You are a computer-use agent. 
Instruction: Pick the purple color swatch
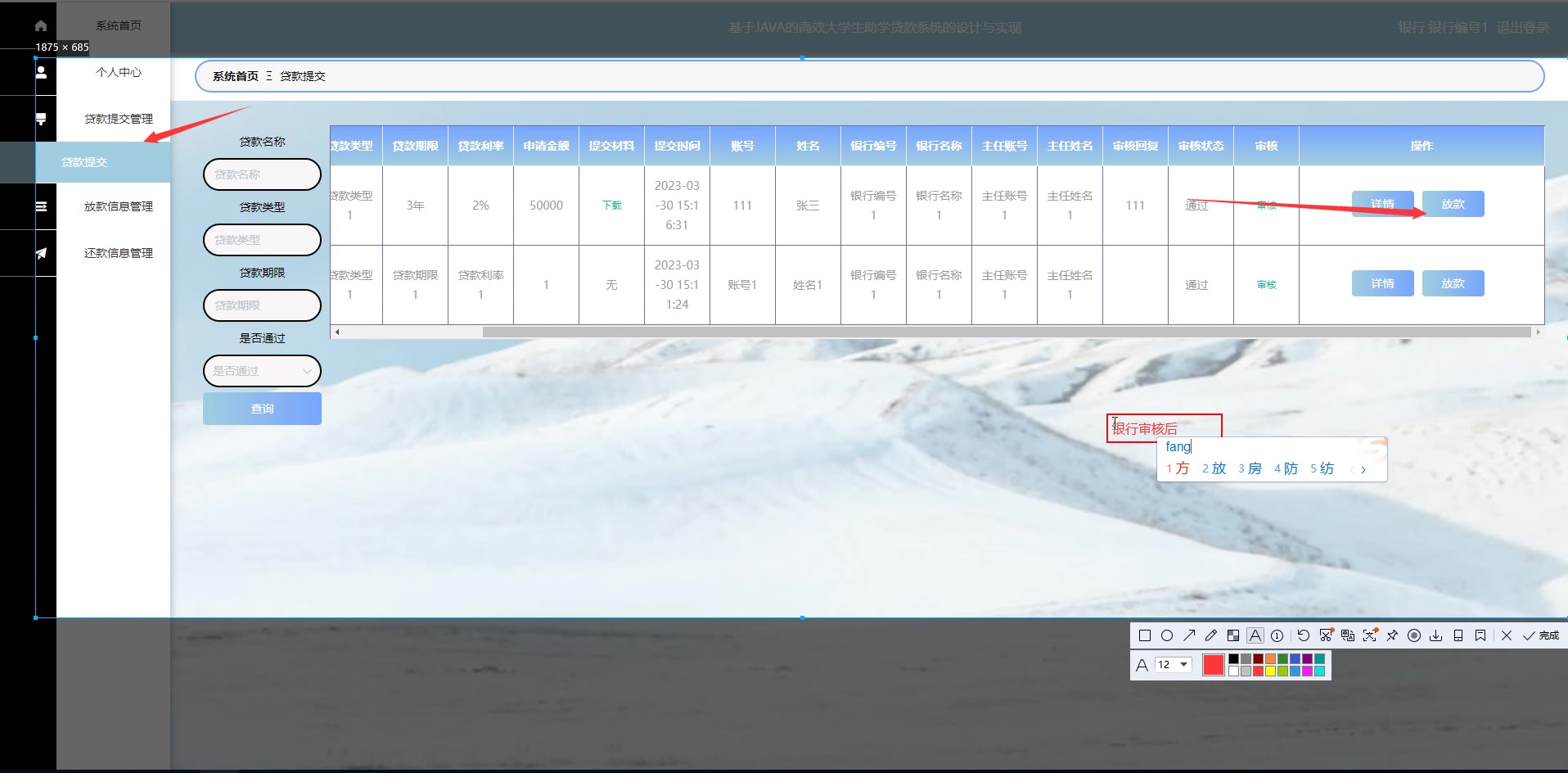(x=1307, y=658)
